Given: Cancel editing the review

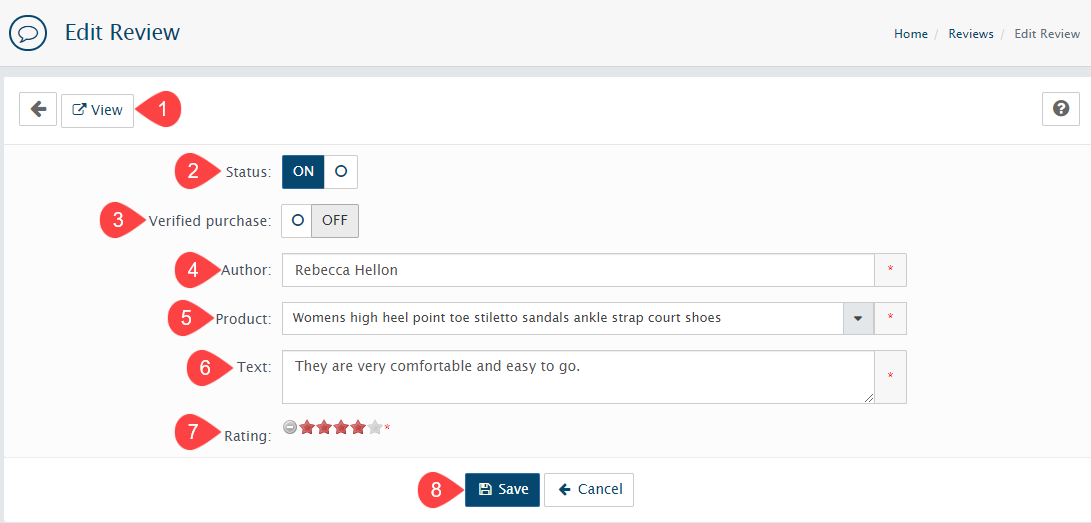Looking at the screenshot, I should (589, 490).
